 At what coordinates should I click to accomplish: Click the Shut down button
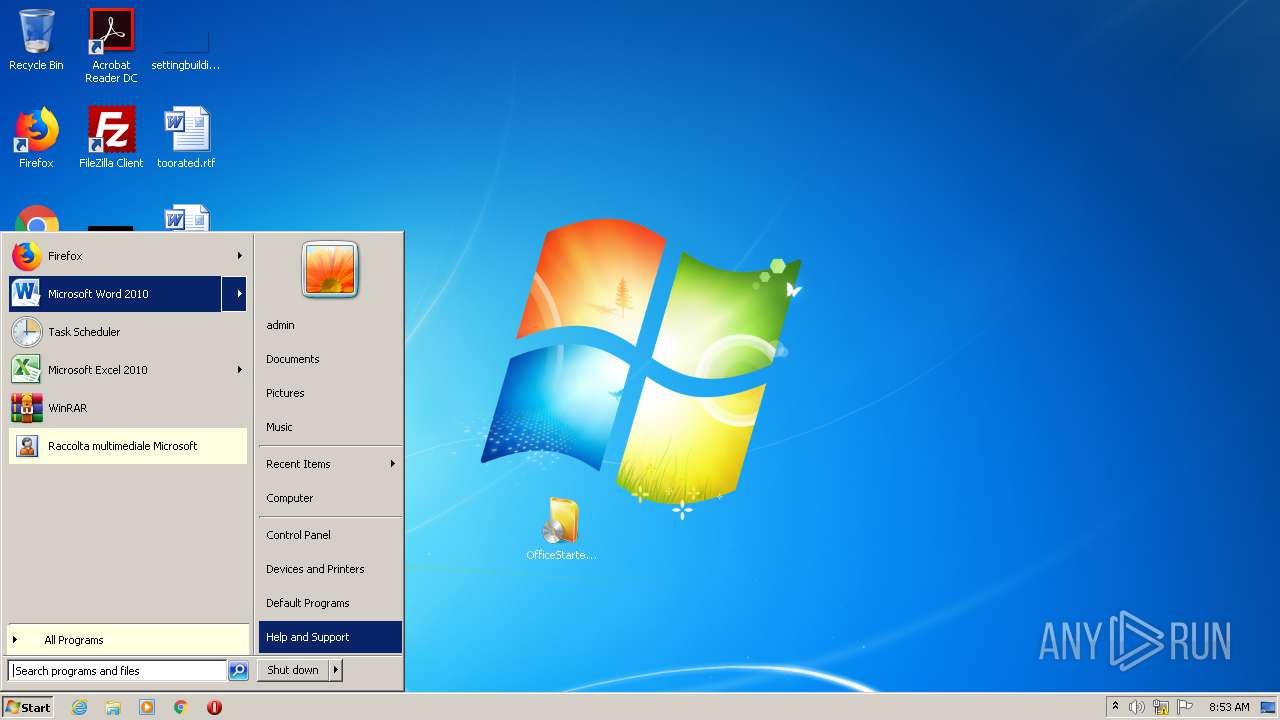[293, 671]
